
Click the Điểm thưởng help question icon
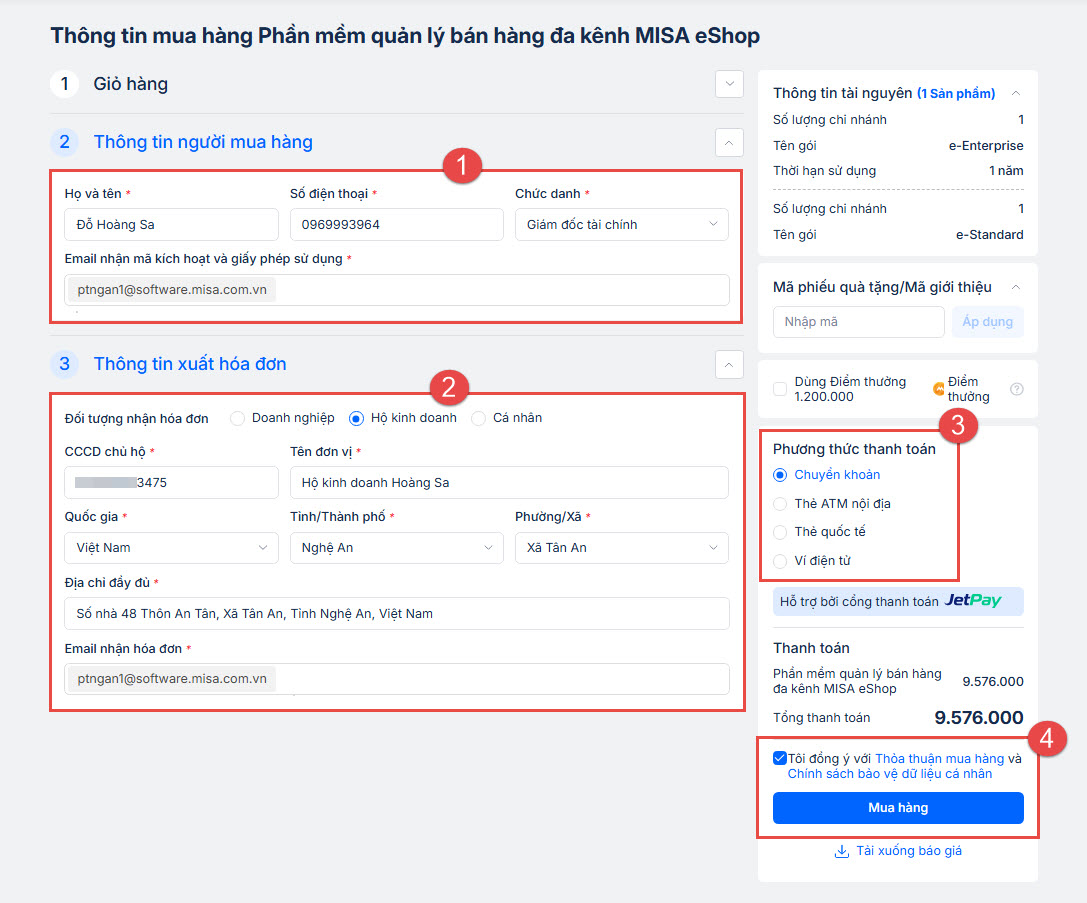(1017, 389)
